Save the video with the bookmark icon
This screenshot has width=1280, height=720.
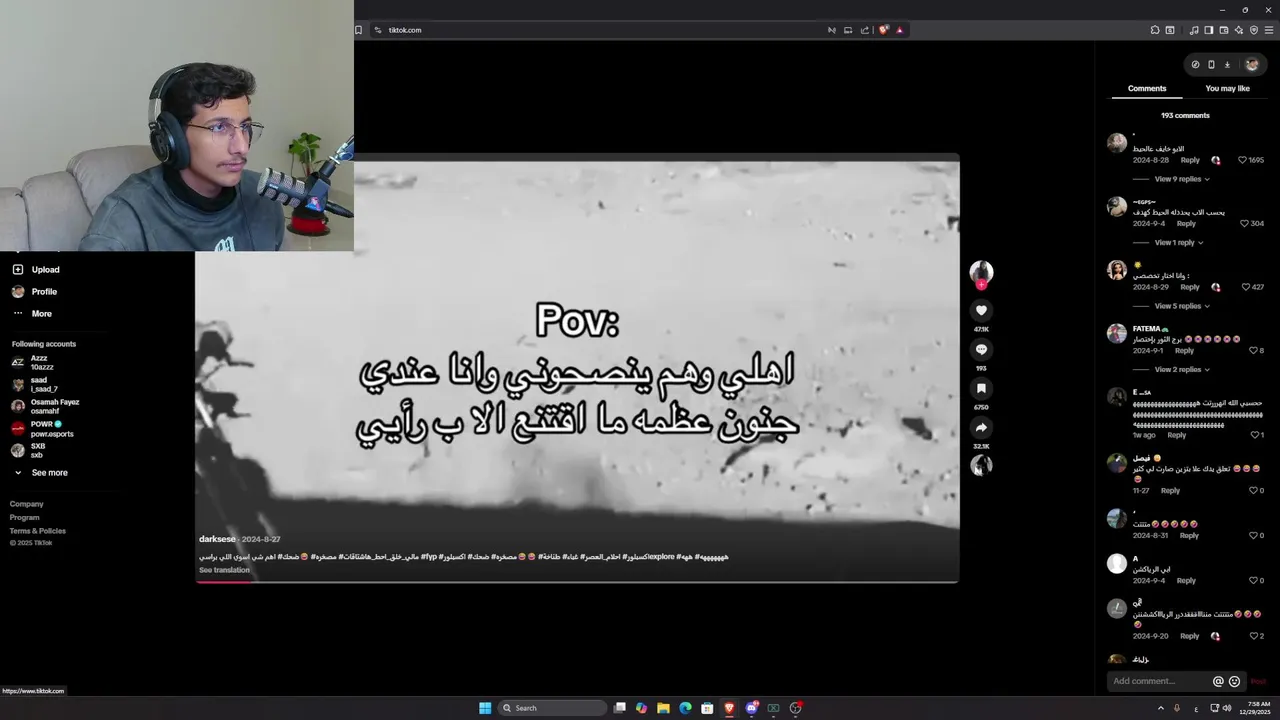981,389
